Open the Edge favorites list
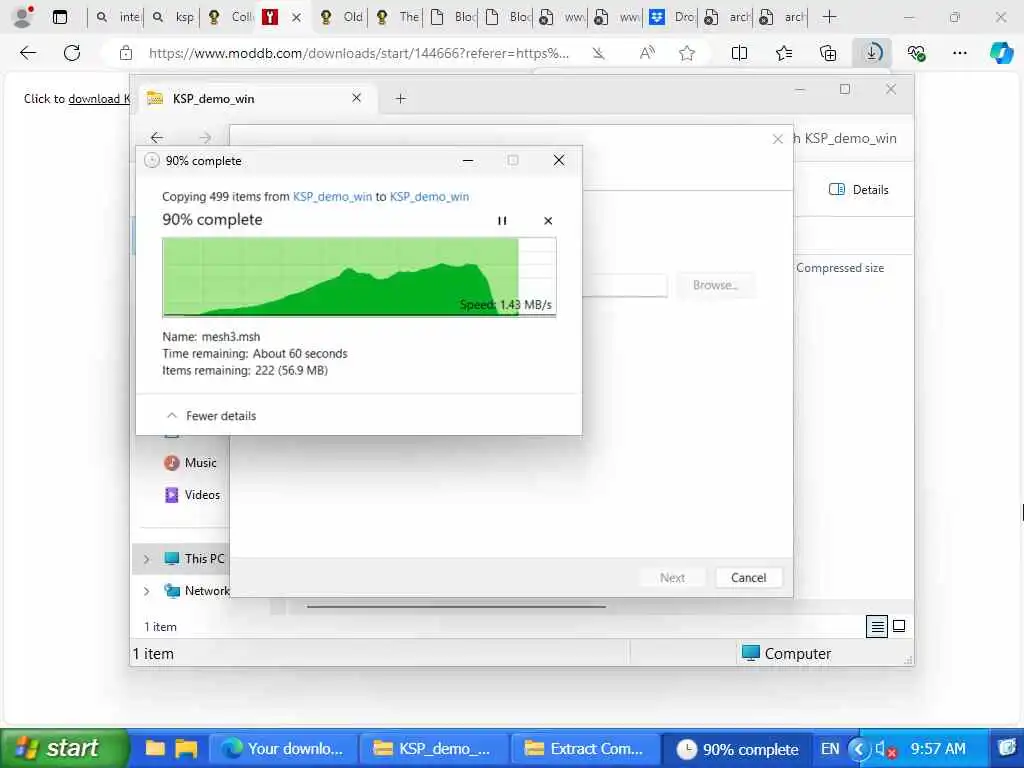The image size is (1024, 768). [x=784, y=53]
